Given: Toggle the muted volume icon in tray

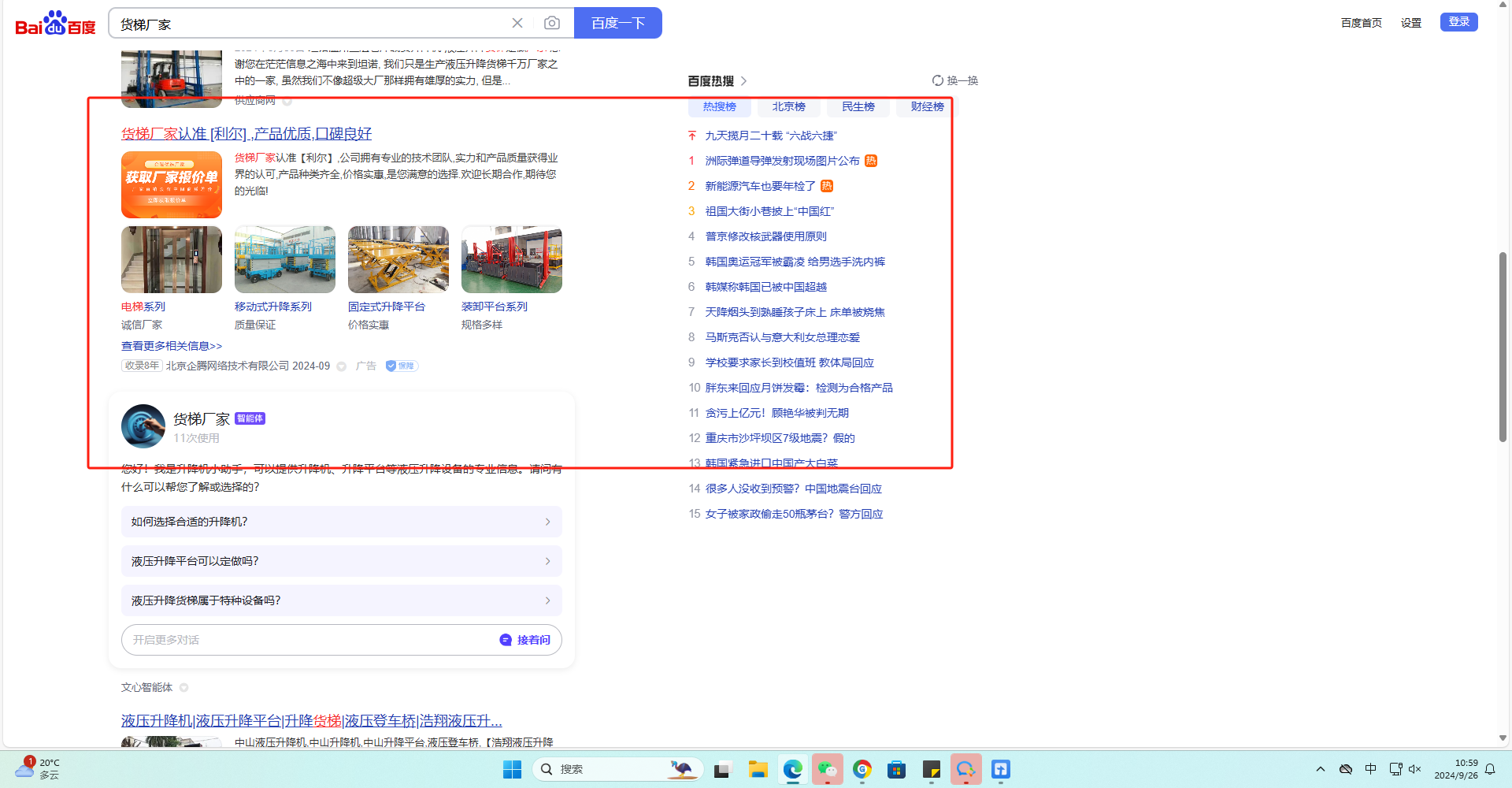Looking at the screenshot, I should 1415,769.
